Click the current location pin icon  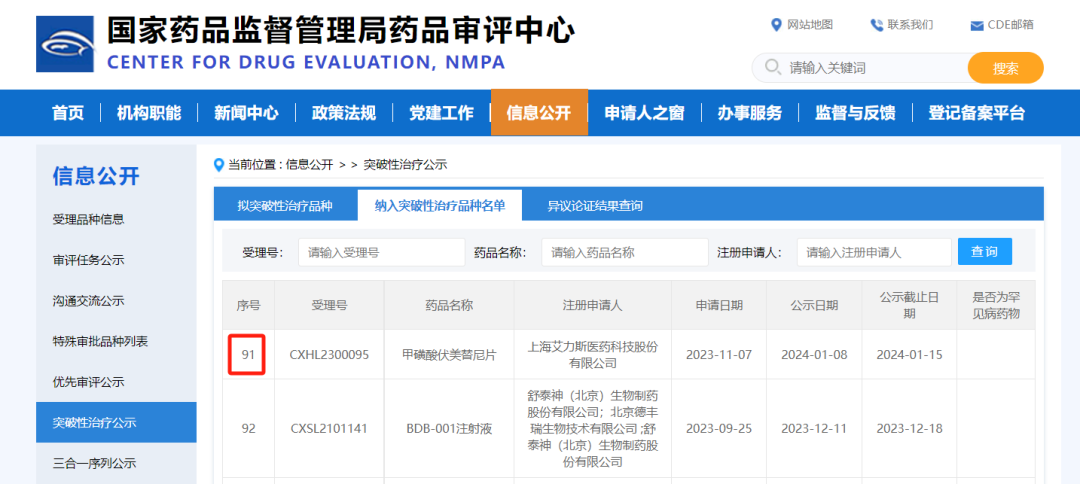[x=219, y=164]
